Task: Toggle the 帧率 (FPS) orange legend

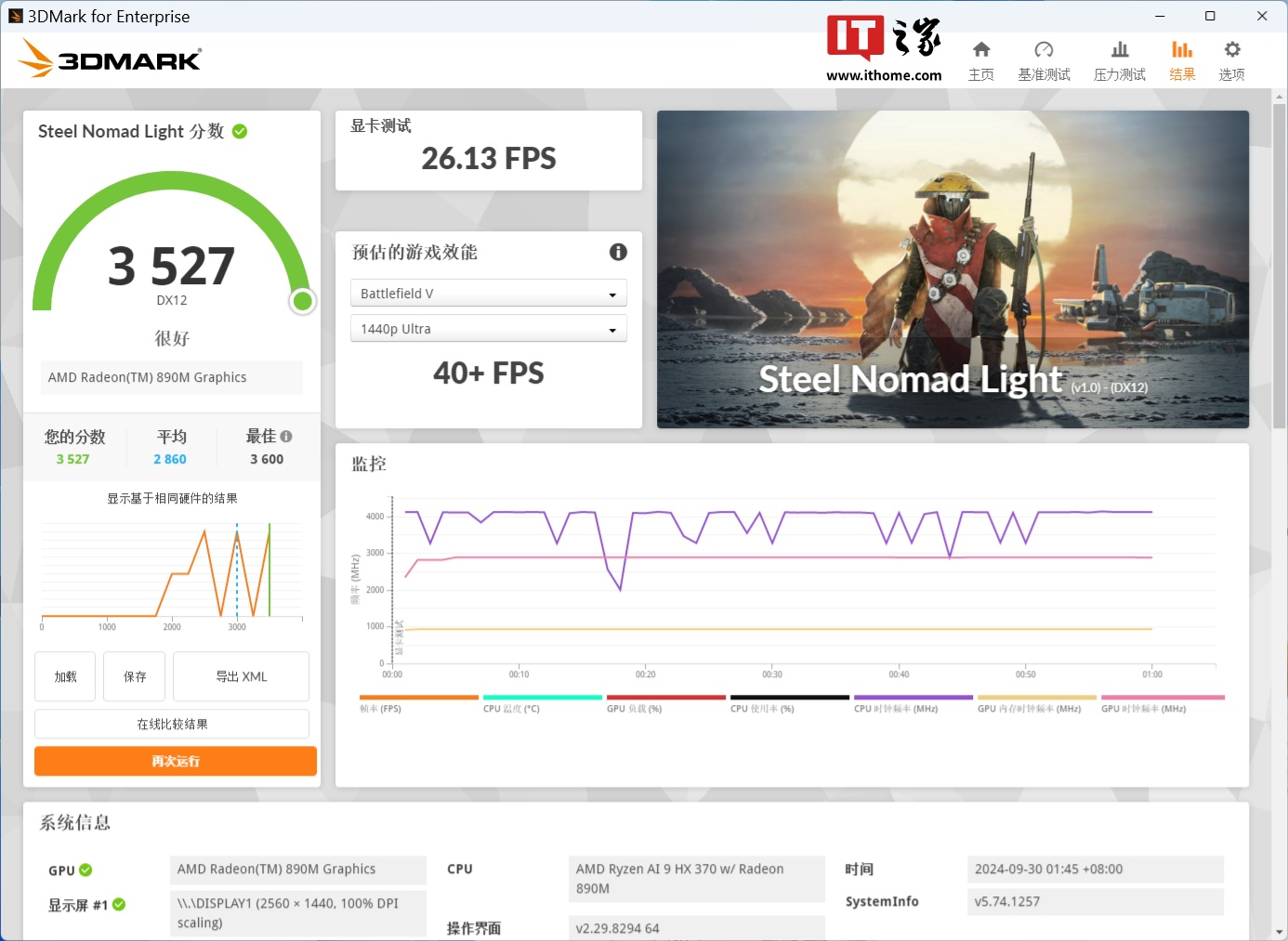Action: pyautogui.click(x=418, y=704)
